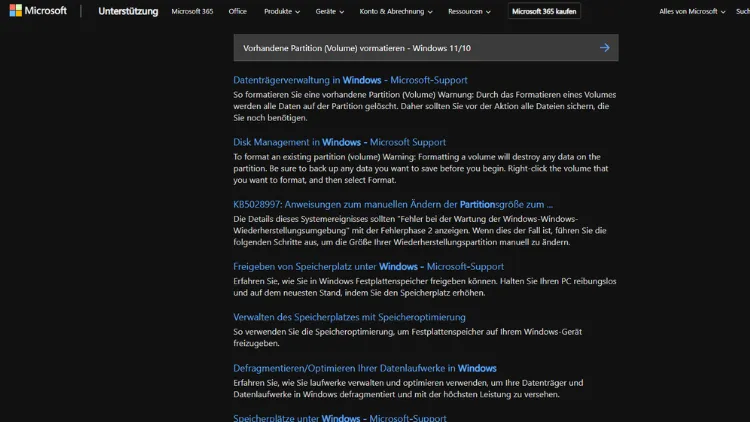Click snippet 'So verwenden Sie die Speicheroptimierung'

408,337
